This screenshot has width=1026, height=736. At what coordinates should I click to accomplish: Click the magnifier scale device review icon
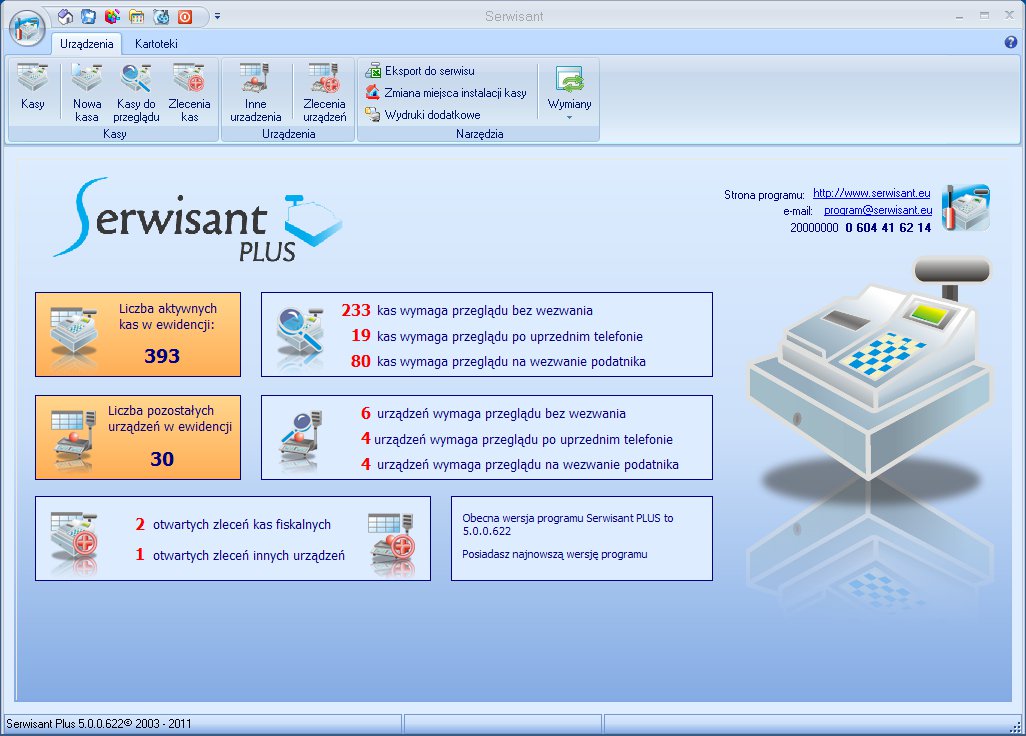point(301,440)
